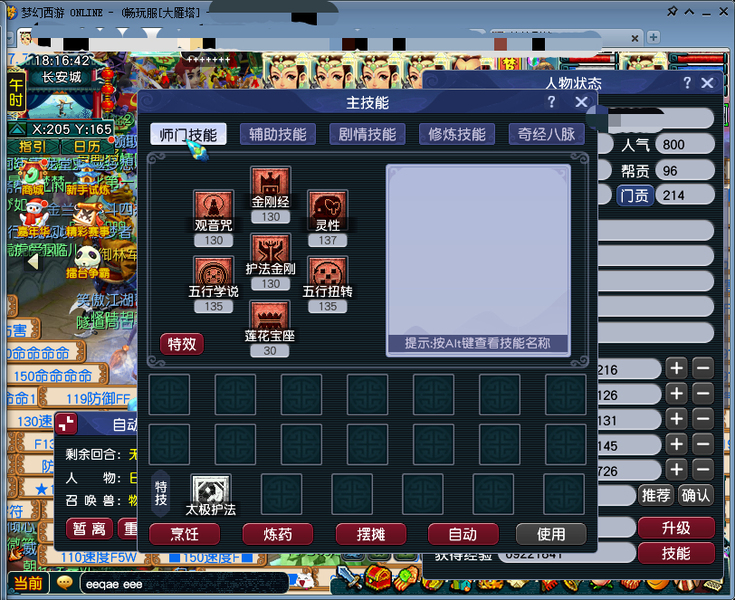Open the red treasure chest icon
The image size is (735, 600).
[379, 577]
